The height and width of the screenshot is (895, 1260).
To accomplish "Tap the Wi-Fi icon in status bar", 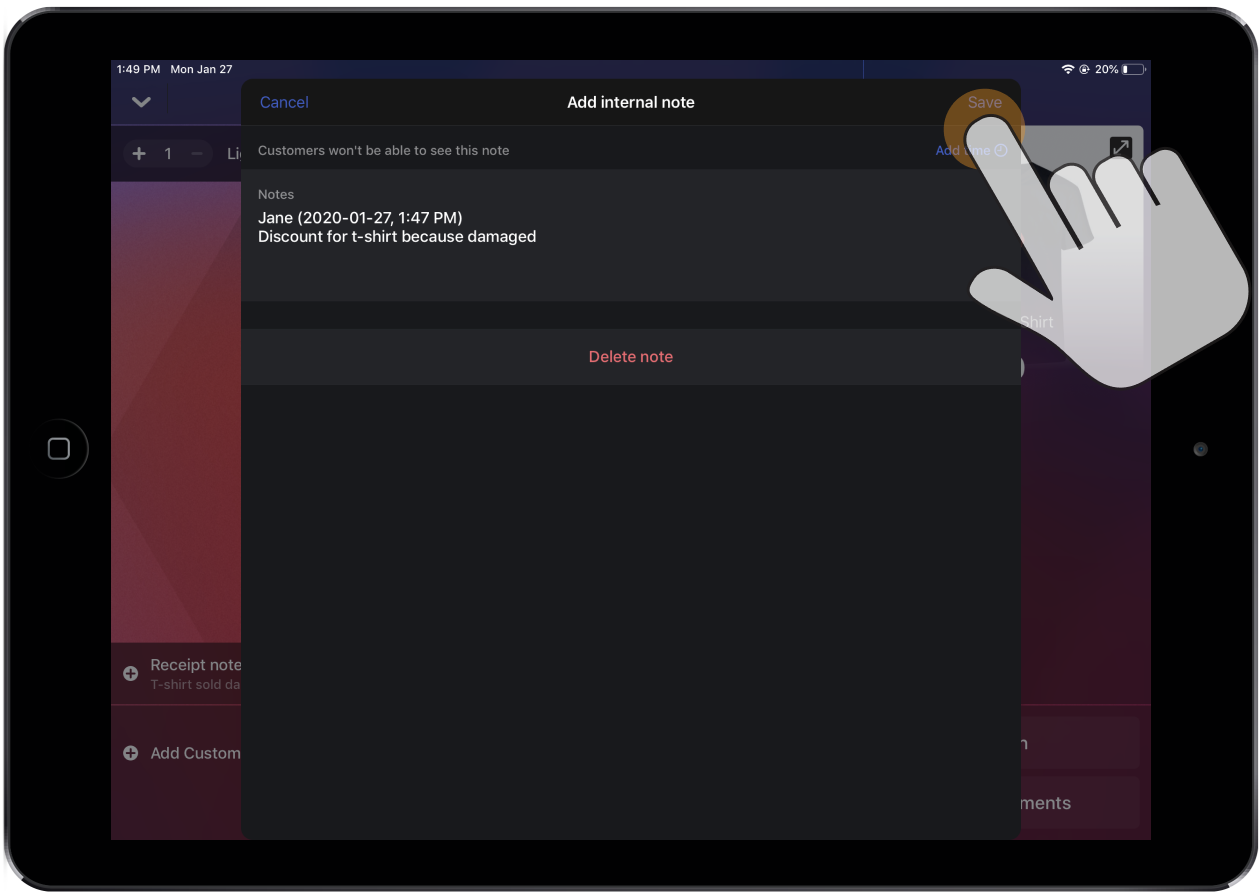I will (x=1068, y=70).
